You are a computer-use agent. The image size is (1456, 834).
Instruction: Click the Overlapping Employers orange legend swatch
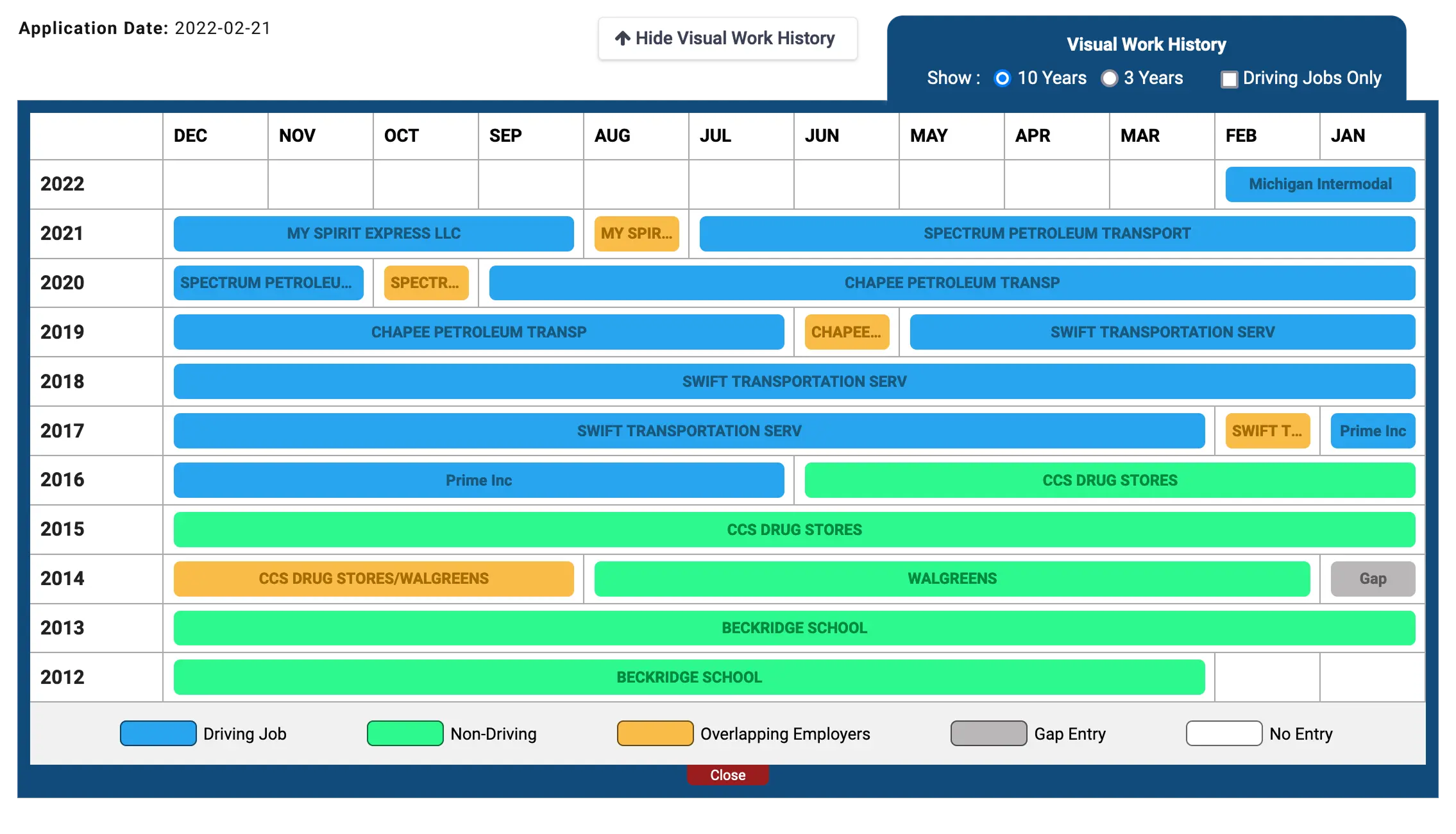[x=655, y=733]
